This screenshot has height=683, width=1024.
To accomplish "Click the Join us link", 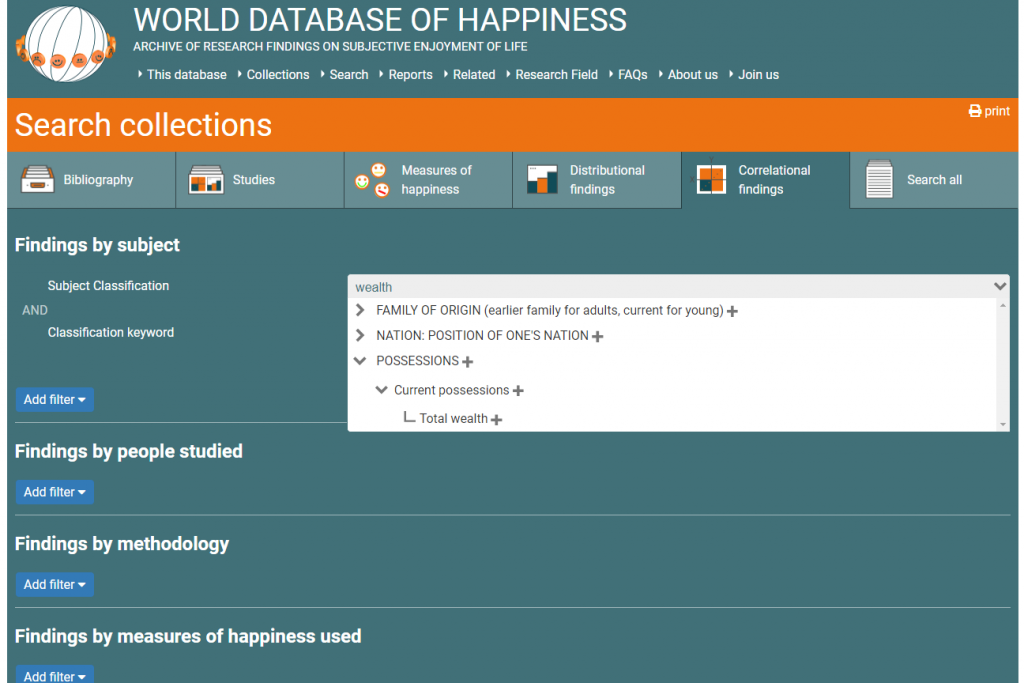I will click(758, 75).
